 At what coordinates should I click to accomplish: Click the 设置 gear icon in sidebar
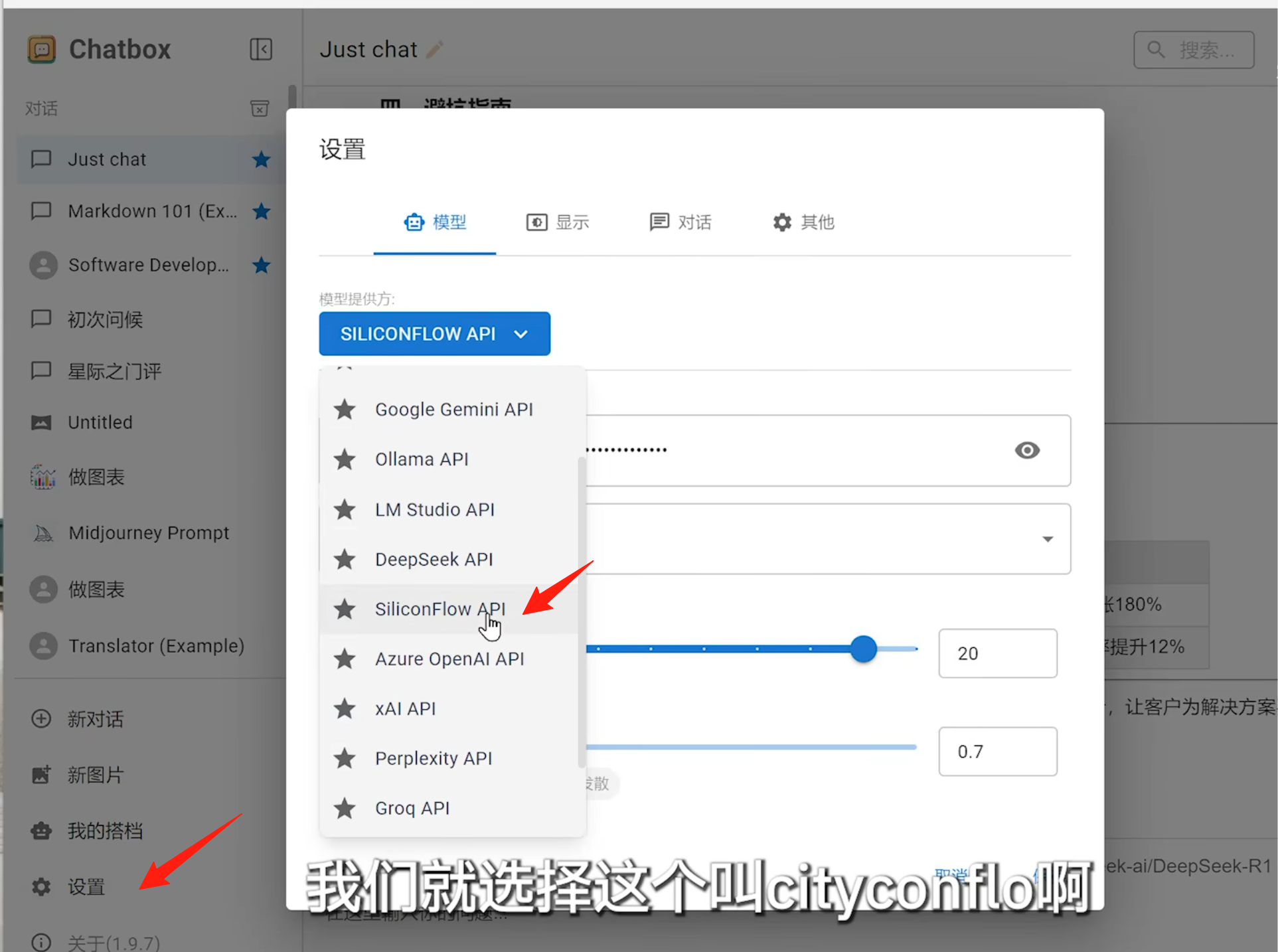click(41, 886)
